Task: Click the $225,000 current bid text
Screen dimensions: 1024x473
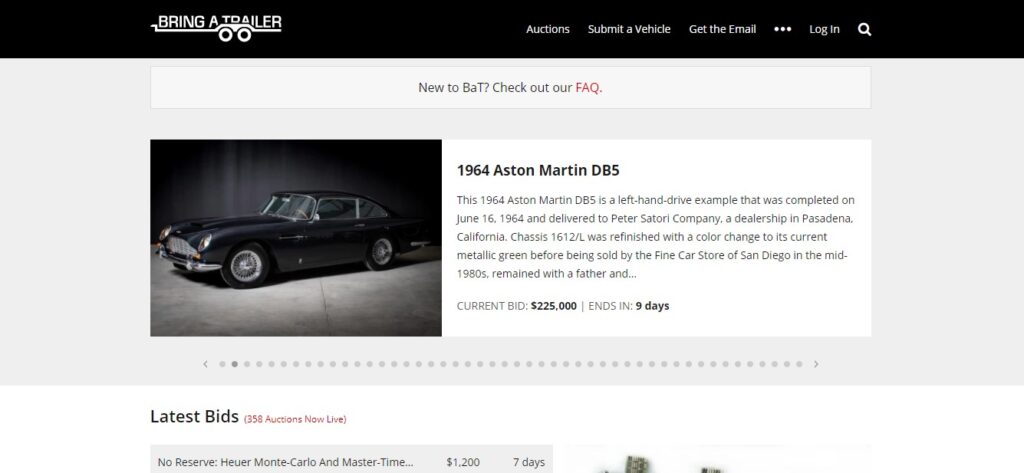Action: coord(554,306)
